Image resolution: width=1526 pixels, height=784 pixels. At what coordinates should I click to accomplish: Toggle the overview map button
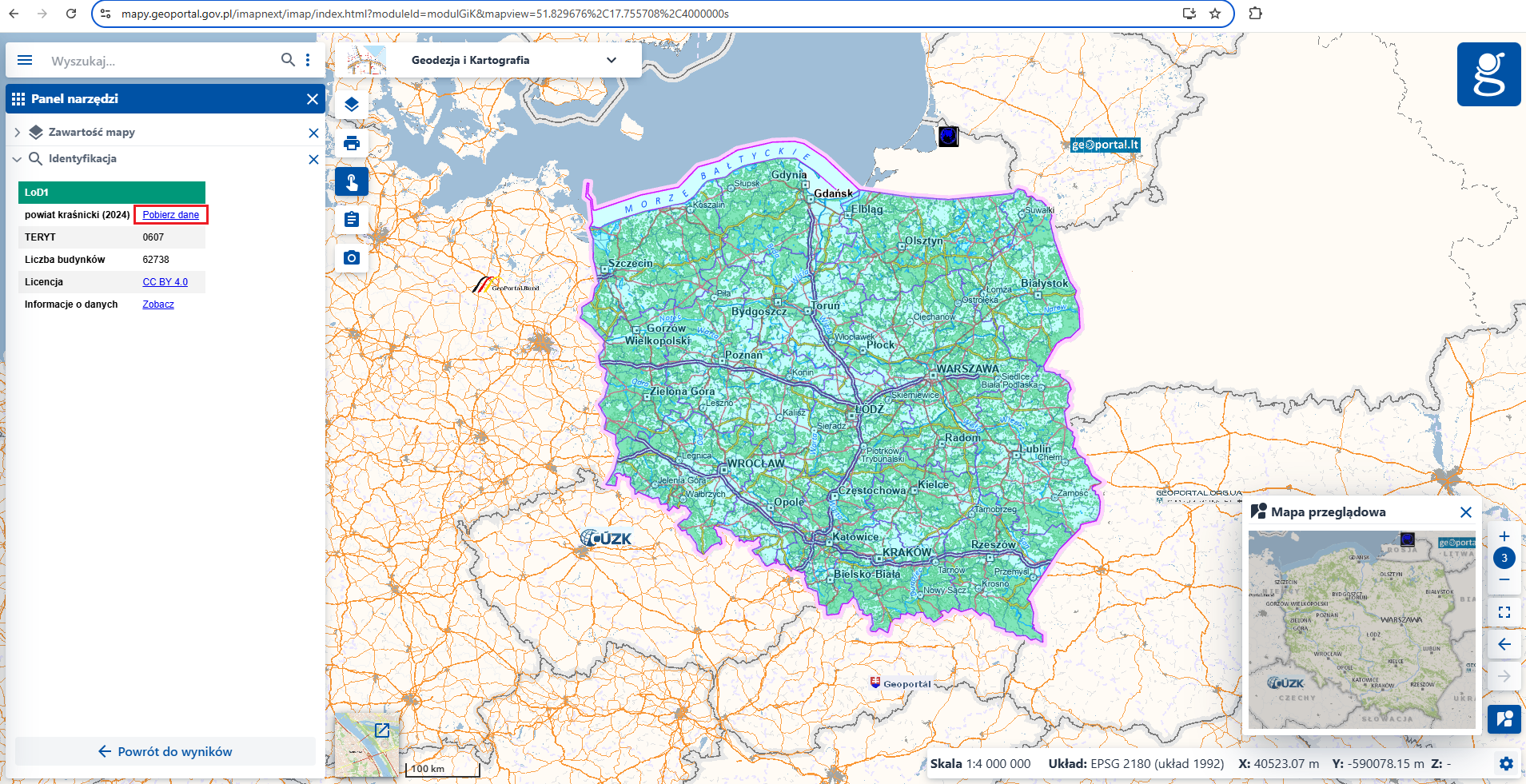[1504, 718]
